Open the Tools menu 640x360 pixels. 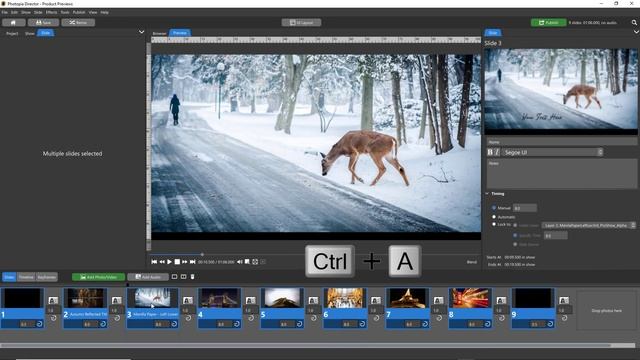point(65,12)
